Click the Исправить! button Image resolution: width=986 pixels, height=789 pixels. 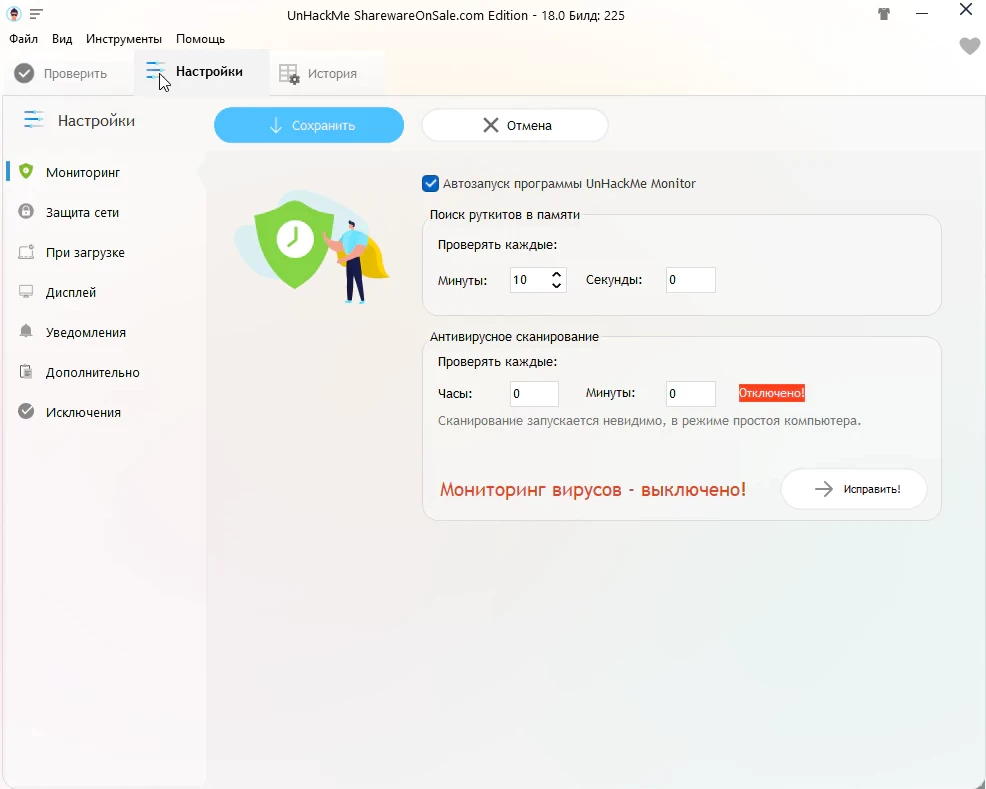(854, 489)
